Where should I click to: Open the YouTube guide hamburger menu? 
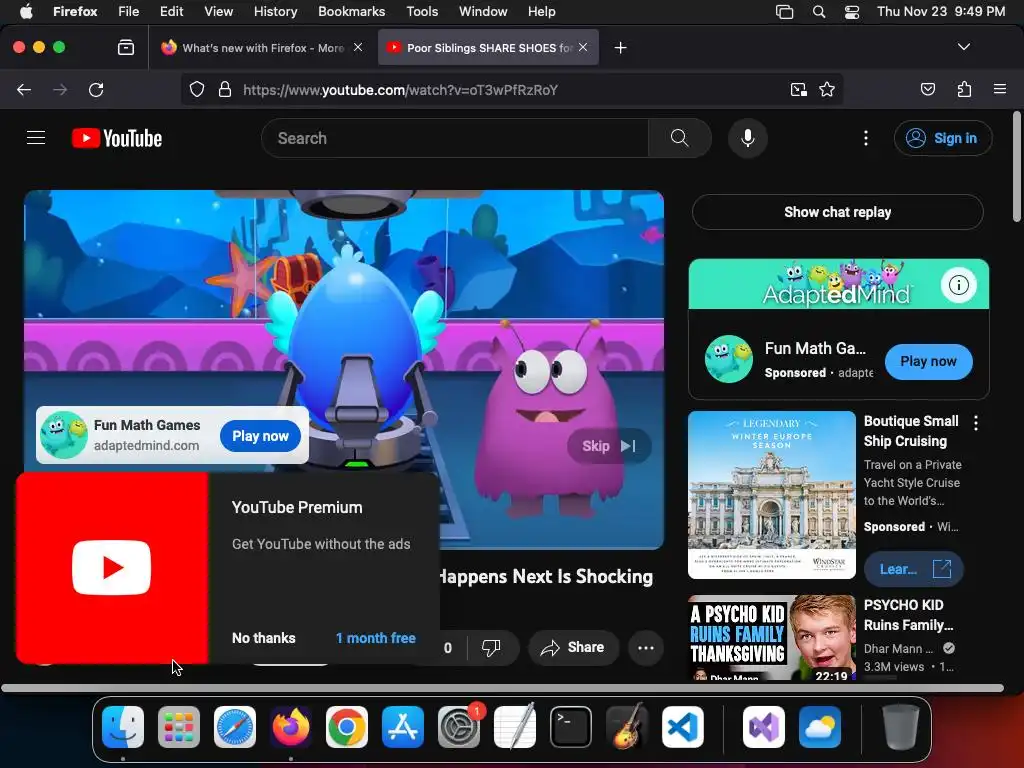click(36, 138)
